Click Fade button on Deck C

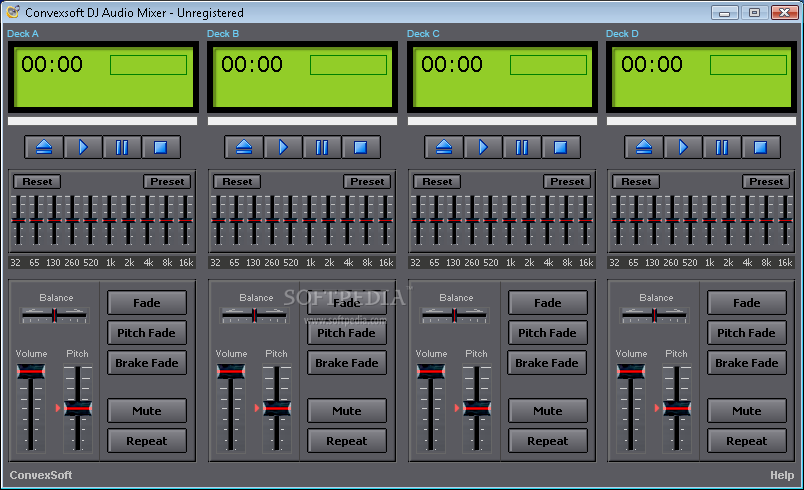548,302
